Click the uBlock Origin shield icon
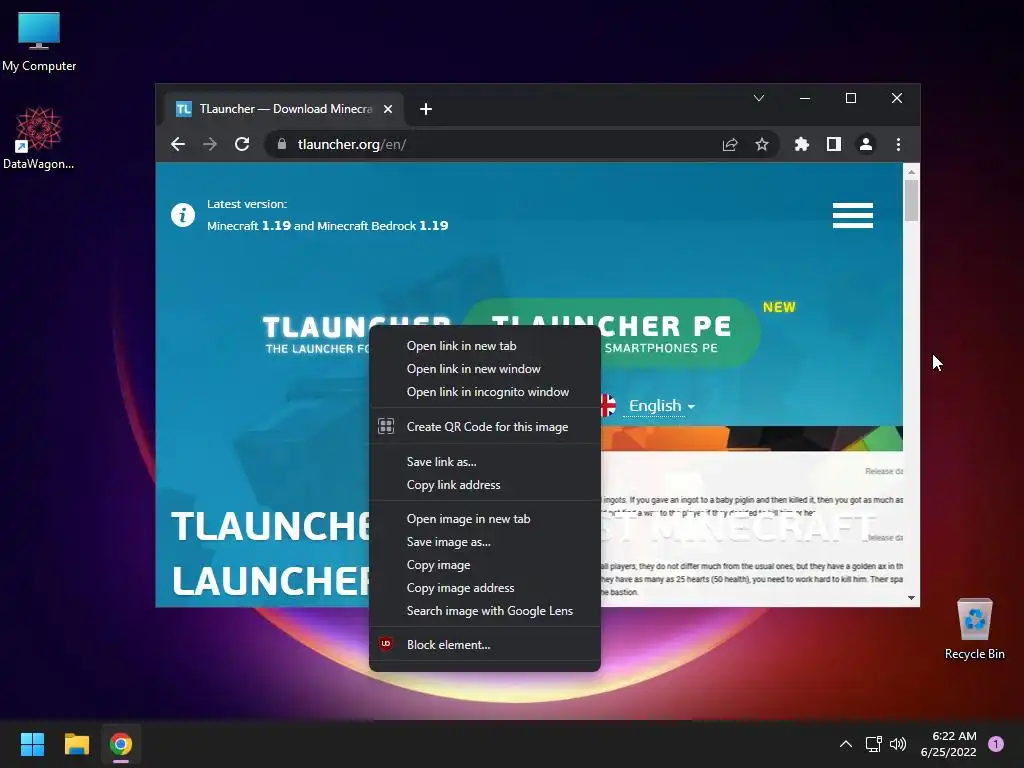Screen dimensions: 1024x768 (x=386, y=645)
